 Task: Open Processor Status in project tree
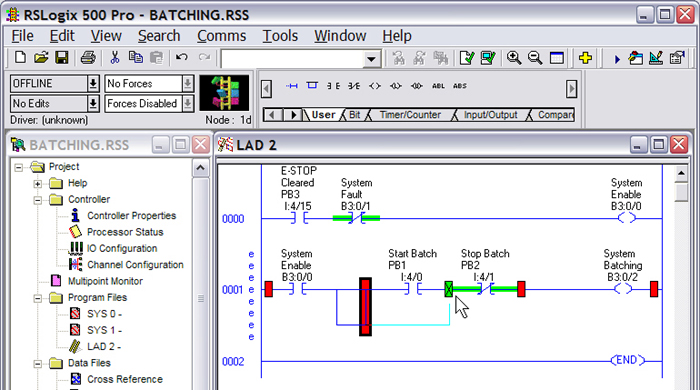tap(125, 232)
